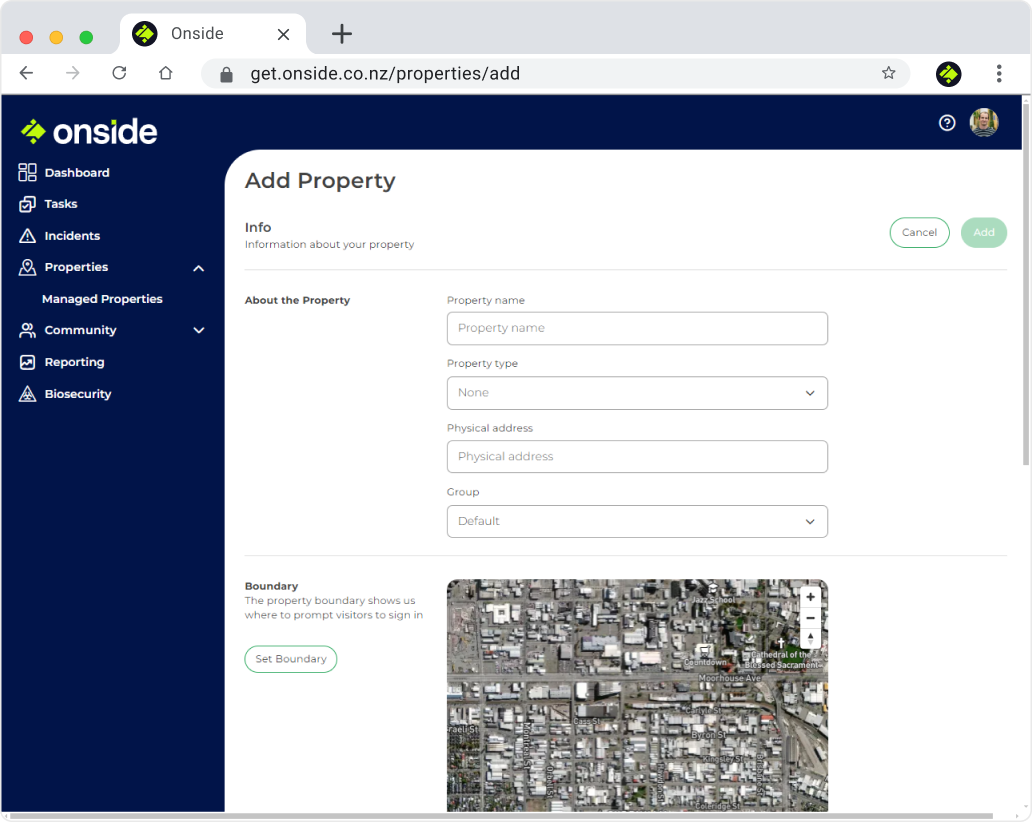Image resolution: width=1032 pixels, height=822 pixels.
Task: Zoom in on the boundary map
Action: point(810,596)
